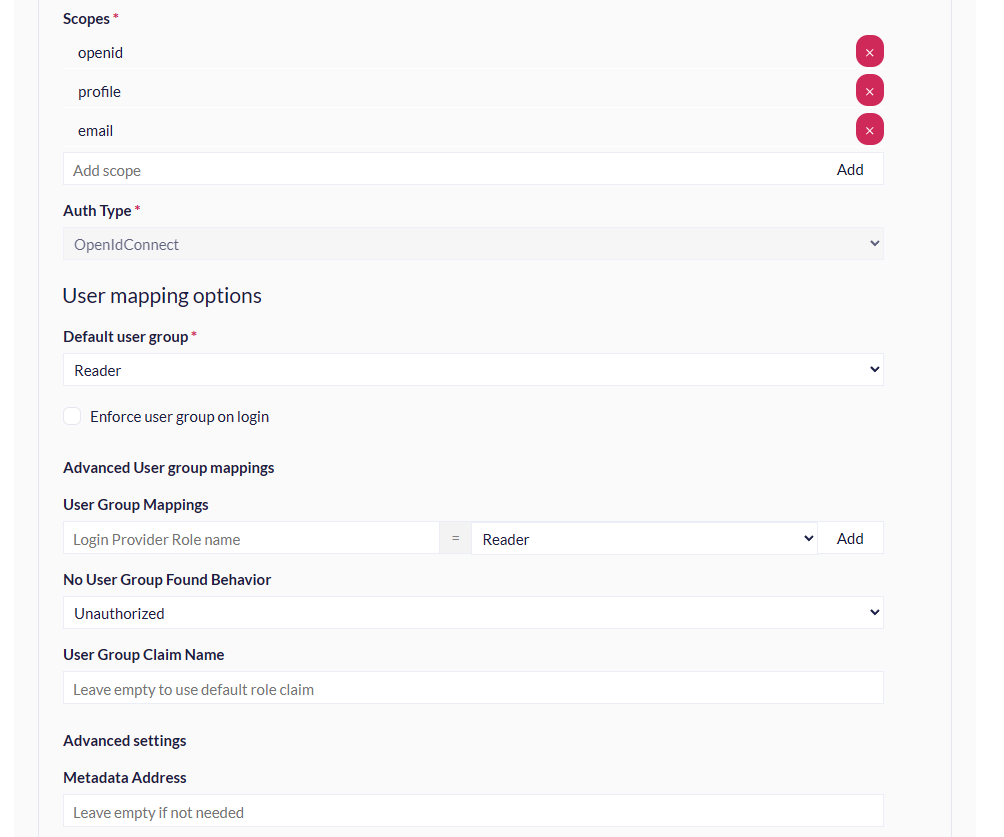
Task: Remove the email scope
Action: point(869,129)
